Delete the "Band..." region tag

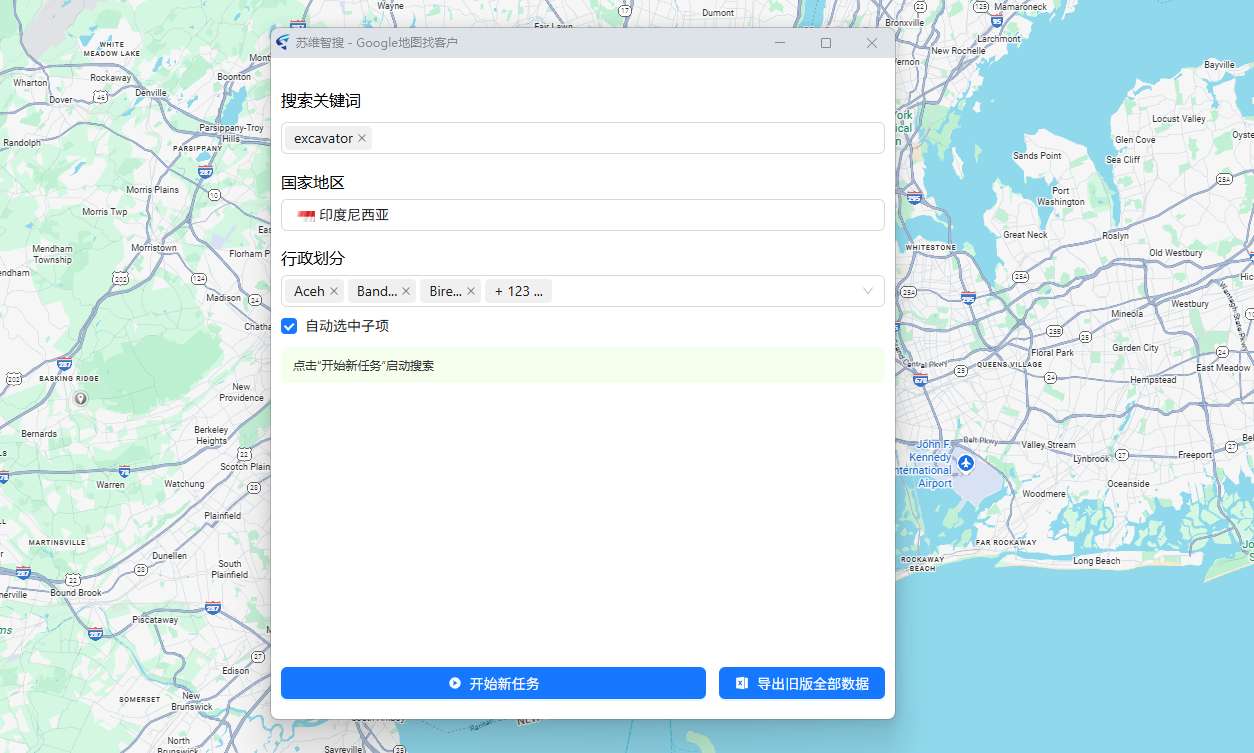point(406,292)
